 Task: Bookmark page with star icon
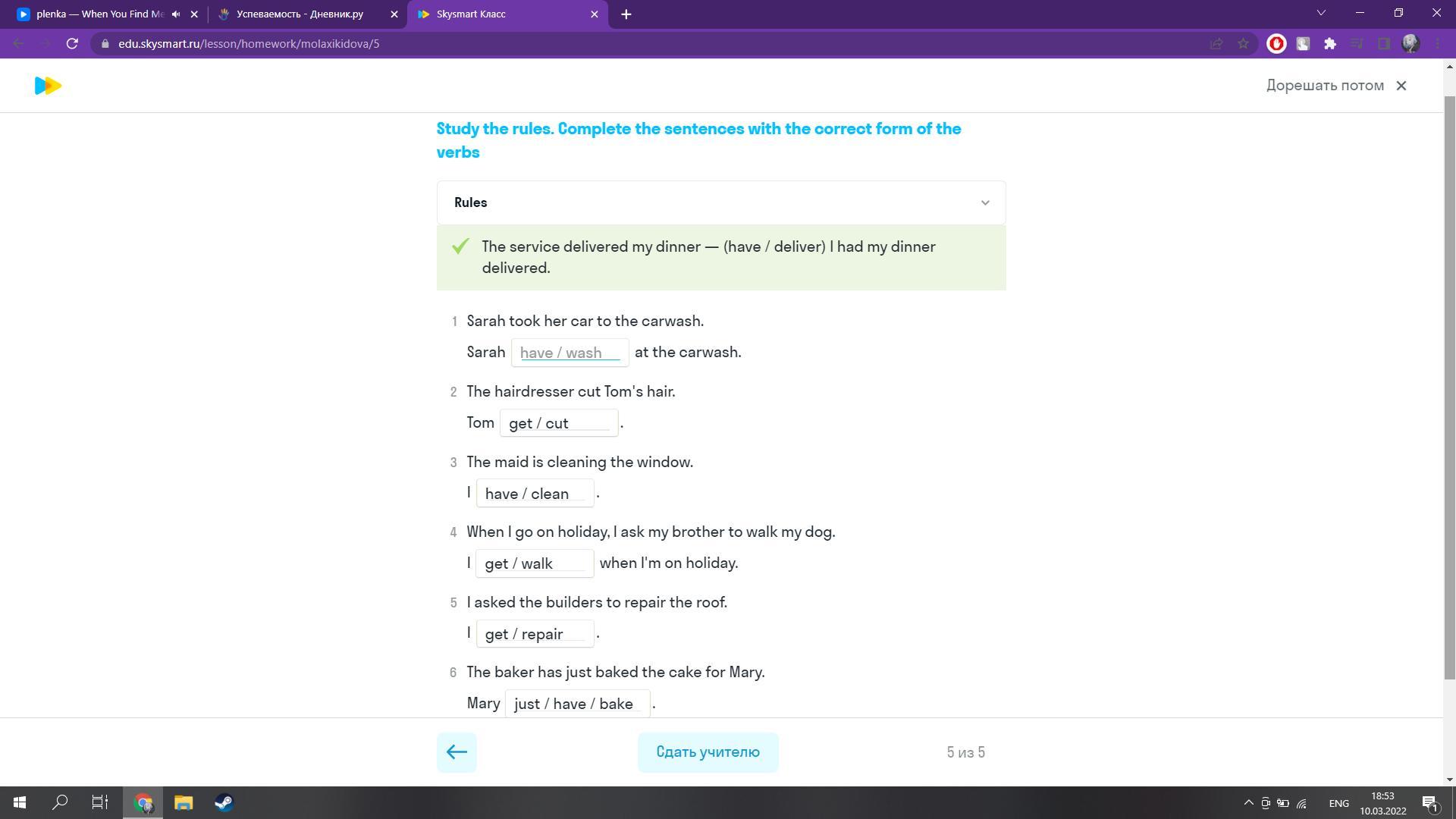pyautogui.click(x=1243, y=44)
